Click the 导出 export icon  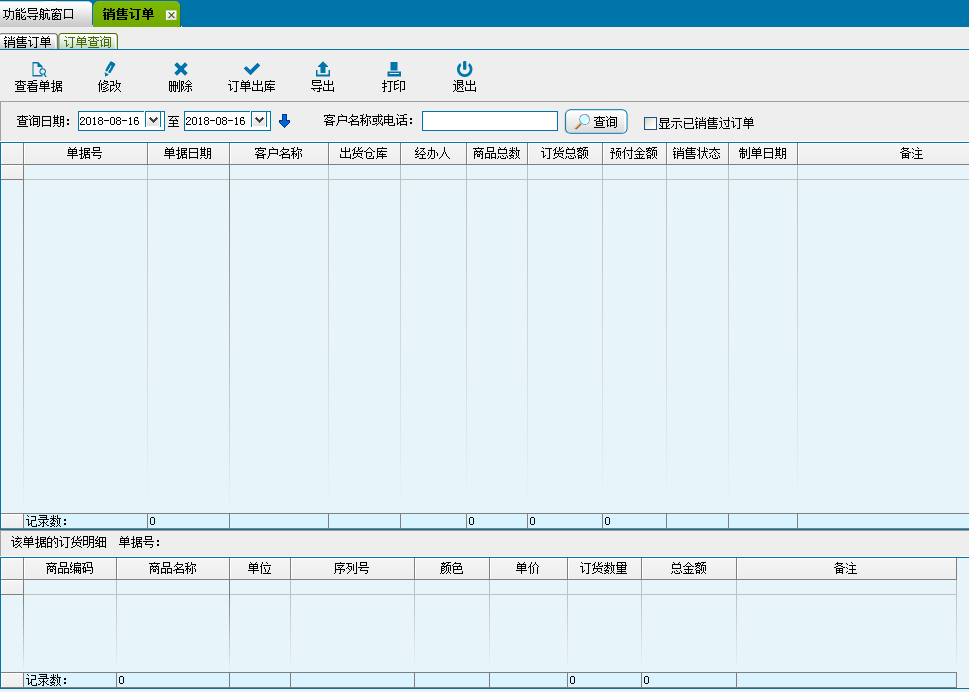[322, 69]
